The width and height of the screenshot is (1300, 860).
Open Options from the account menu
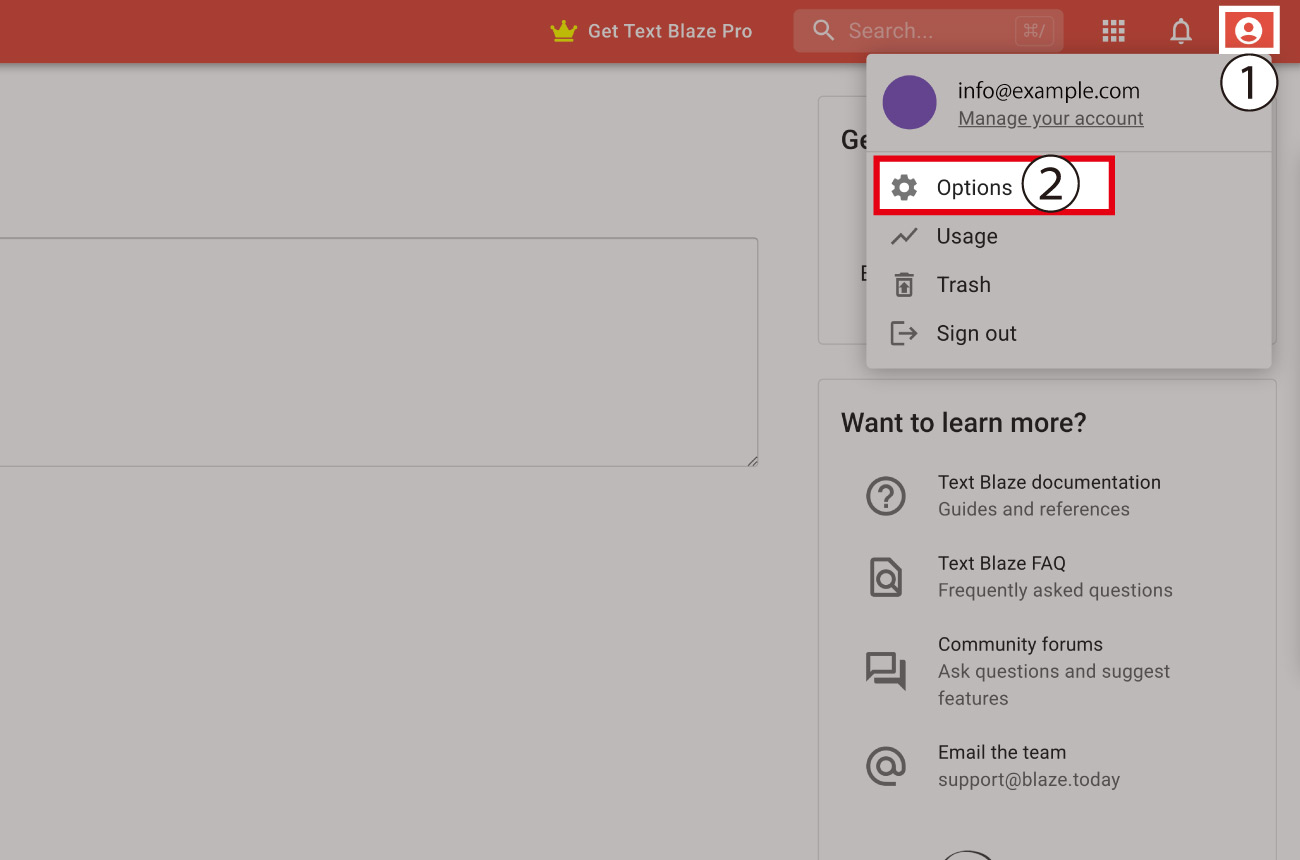tap(994, 186)
